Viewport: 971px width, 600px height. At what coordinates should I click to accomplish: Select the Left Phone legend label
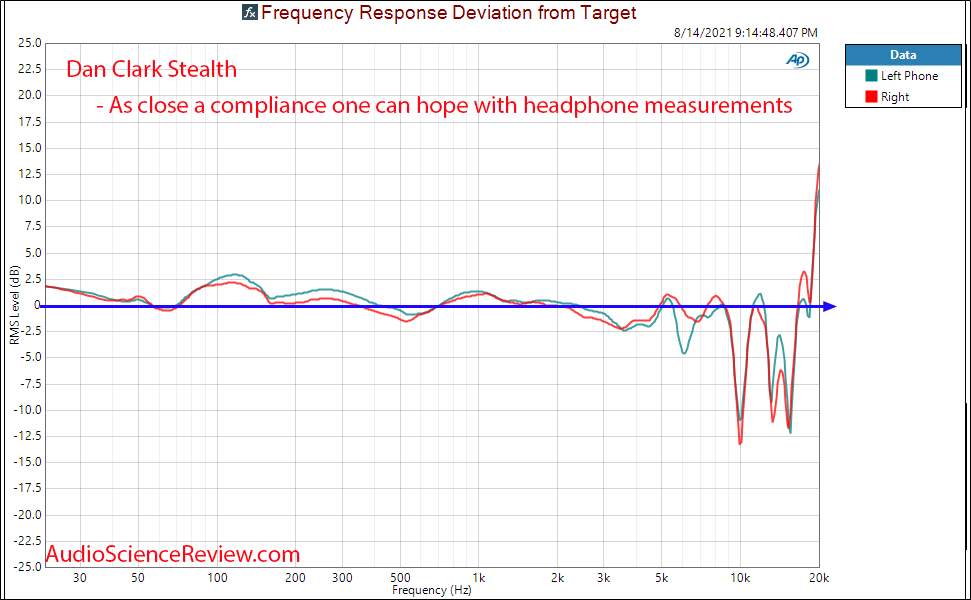pos(910,76)
